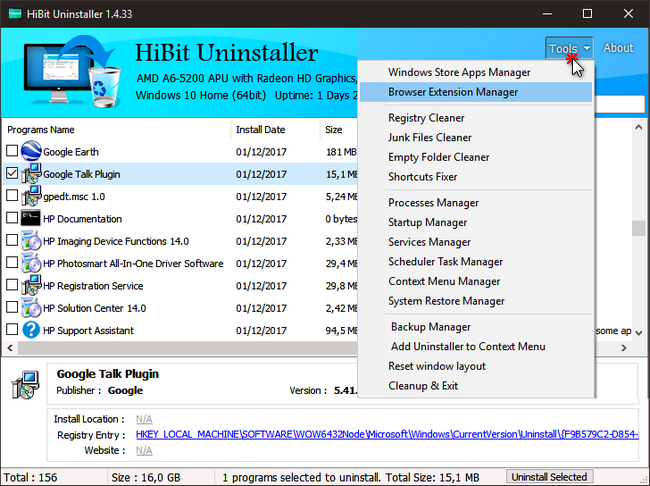Screen dimensions: 650x486
Task: Click the search input field below About
Action: (x=620, y=104)
